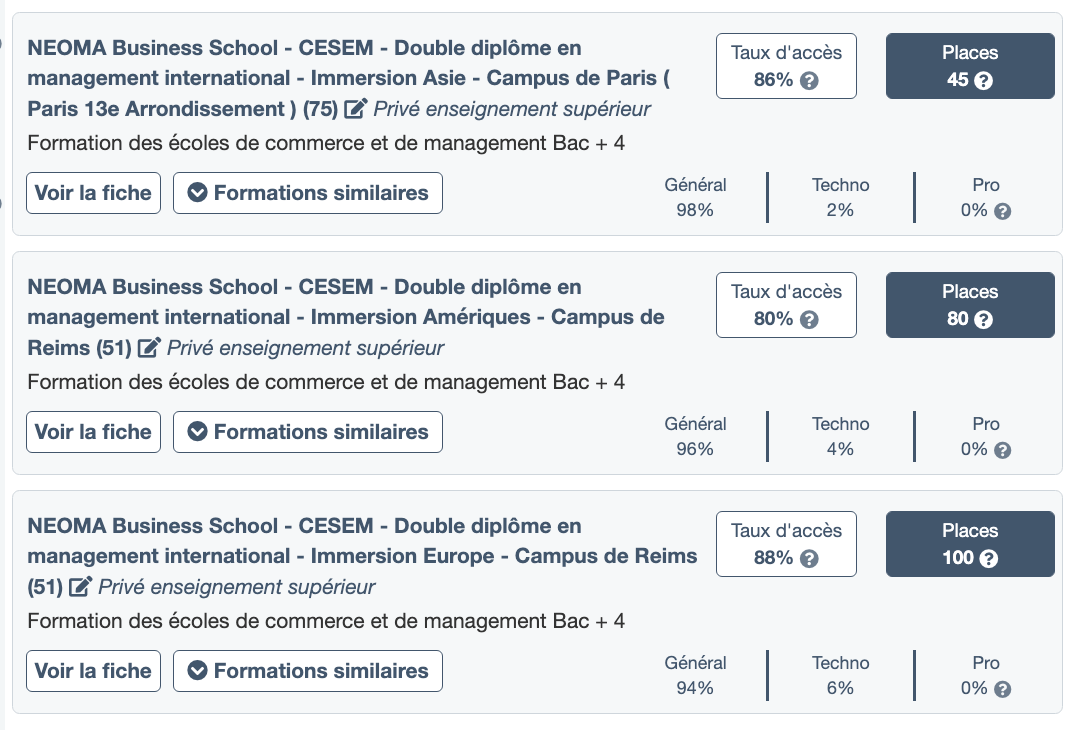
Task: Expand Formations similaires for Immersion Amériques
Action: (308, 432)
